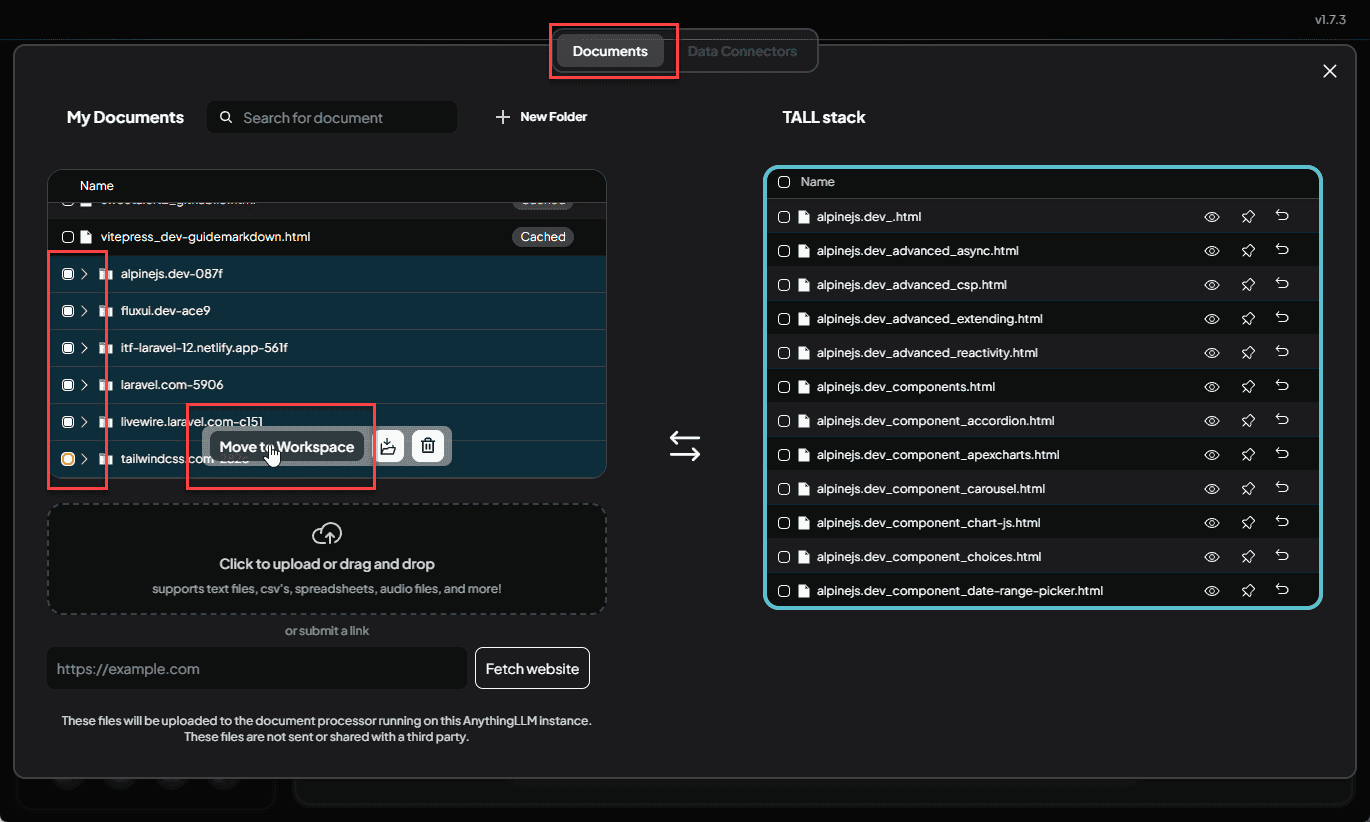The image size is (1370, 822).
Task: Pin alpinejs.dev_advanced_async.html
Action: 1248,251
